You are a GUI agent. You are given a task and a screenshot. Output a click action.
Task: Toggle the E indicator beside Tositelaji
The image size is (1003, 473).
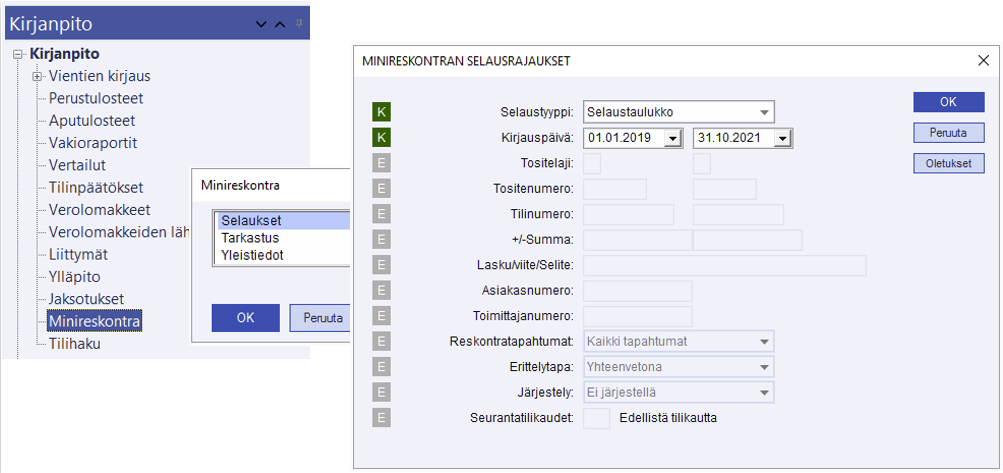click(381, 163)
